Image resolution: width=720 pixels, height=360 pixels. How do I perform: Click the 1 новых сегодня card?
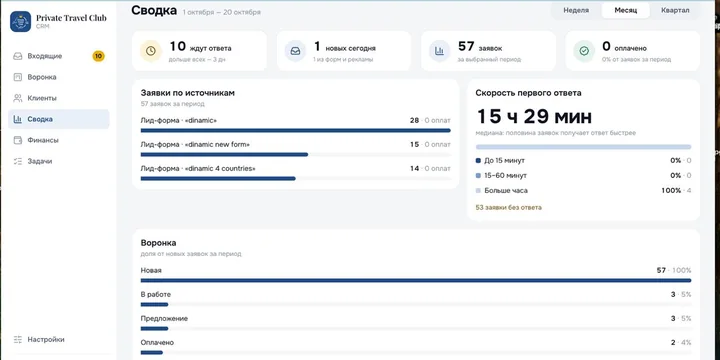(x=343, y=51)
